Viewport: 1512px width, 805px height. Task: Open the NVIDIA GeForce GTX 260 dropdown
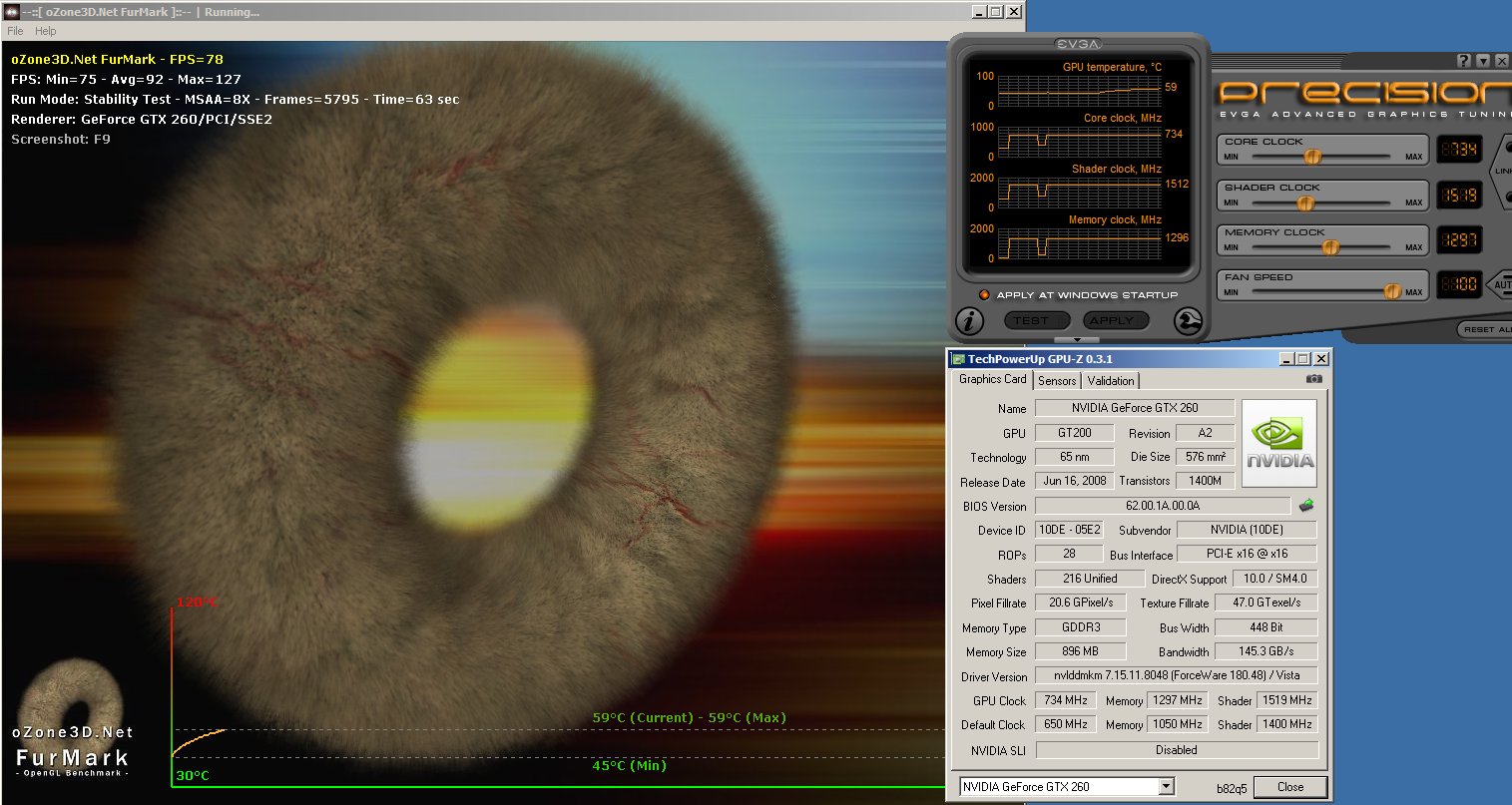pos(1067,787)
